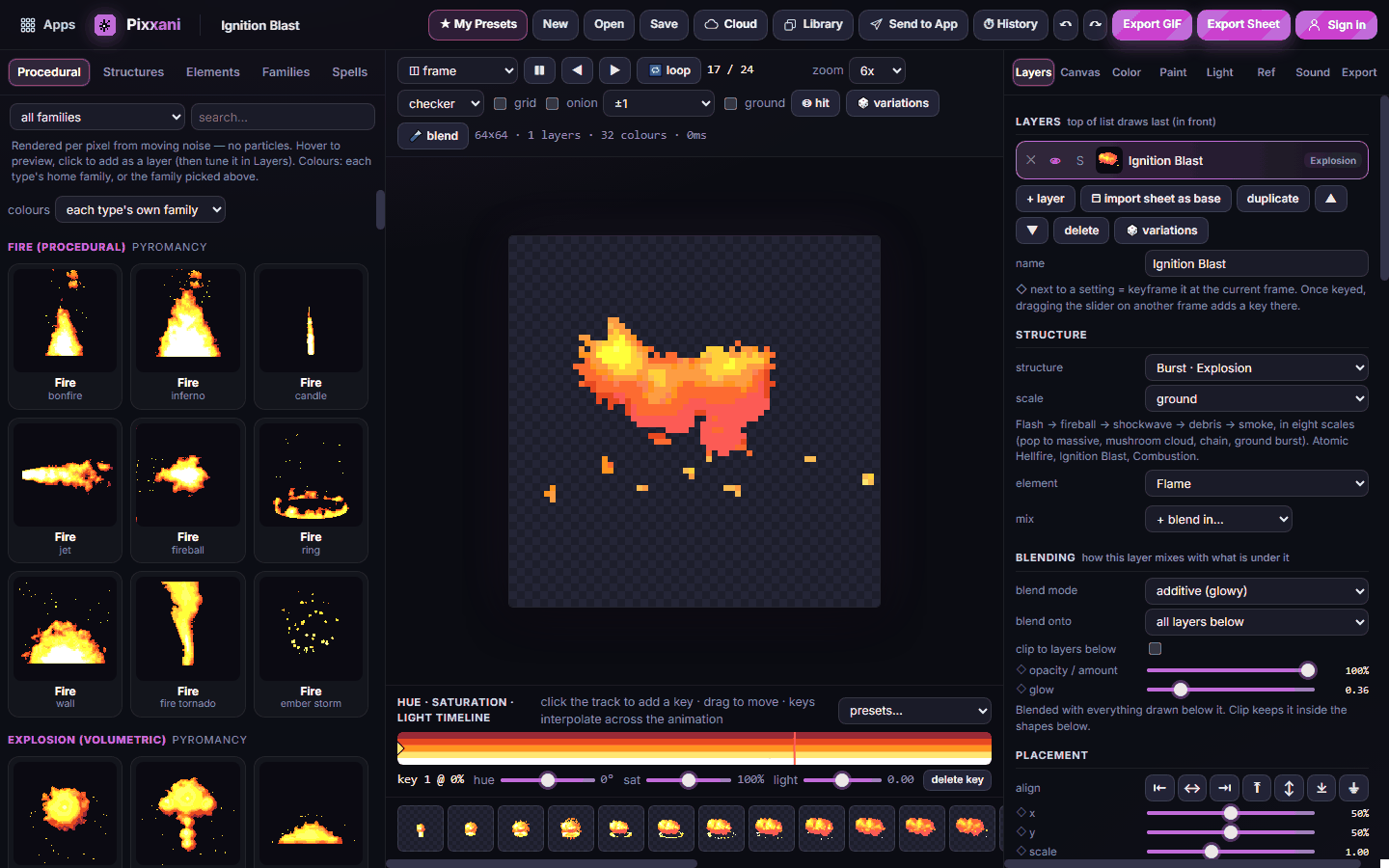This screenshot has width=1389, height=868.
Task: Switch to the Structures tab
Action: [133, 72]
